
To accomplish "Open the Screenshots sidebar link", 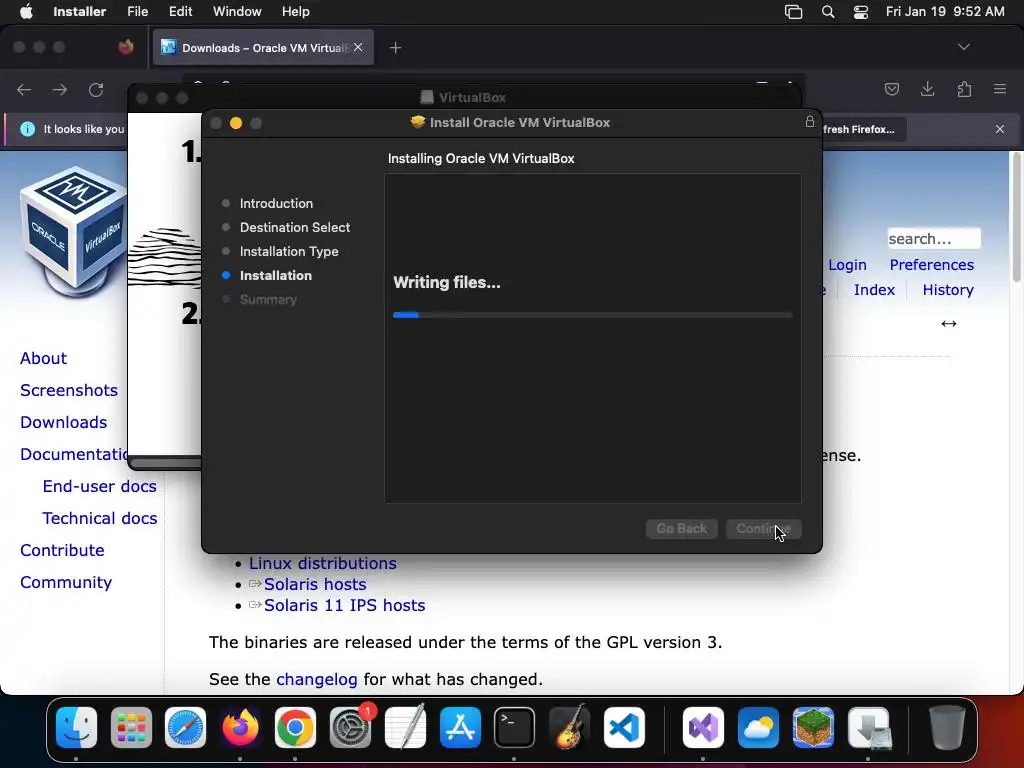I will click(x=69, y=390).
